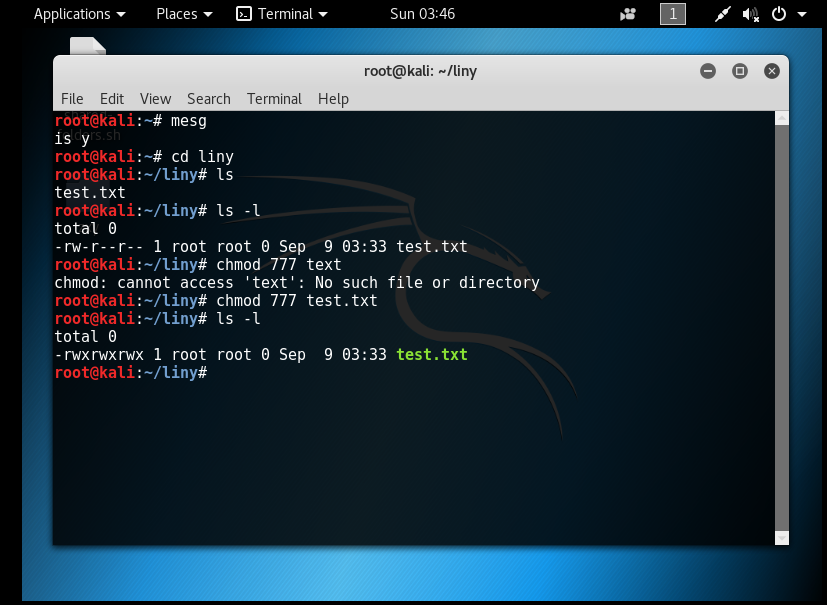Click the 'is y' output line
Viewport: 827px width, 605px height.
[x=72, y=139]
